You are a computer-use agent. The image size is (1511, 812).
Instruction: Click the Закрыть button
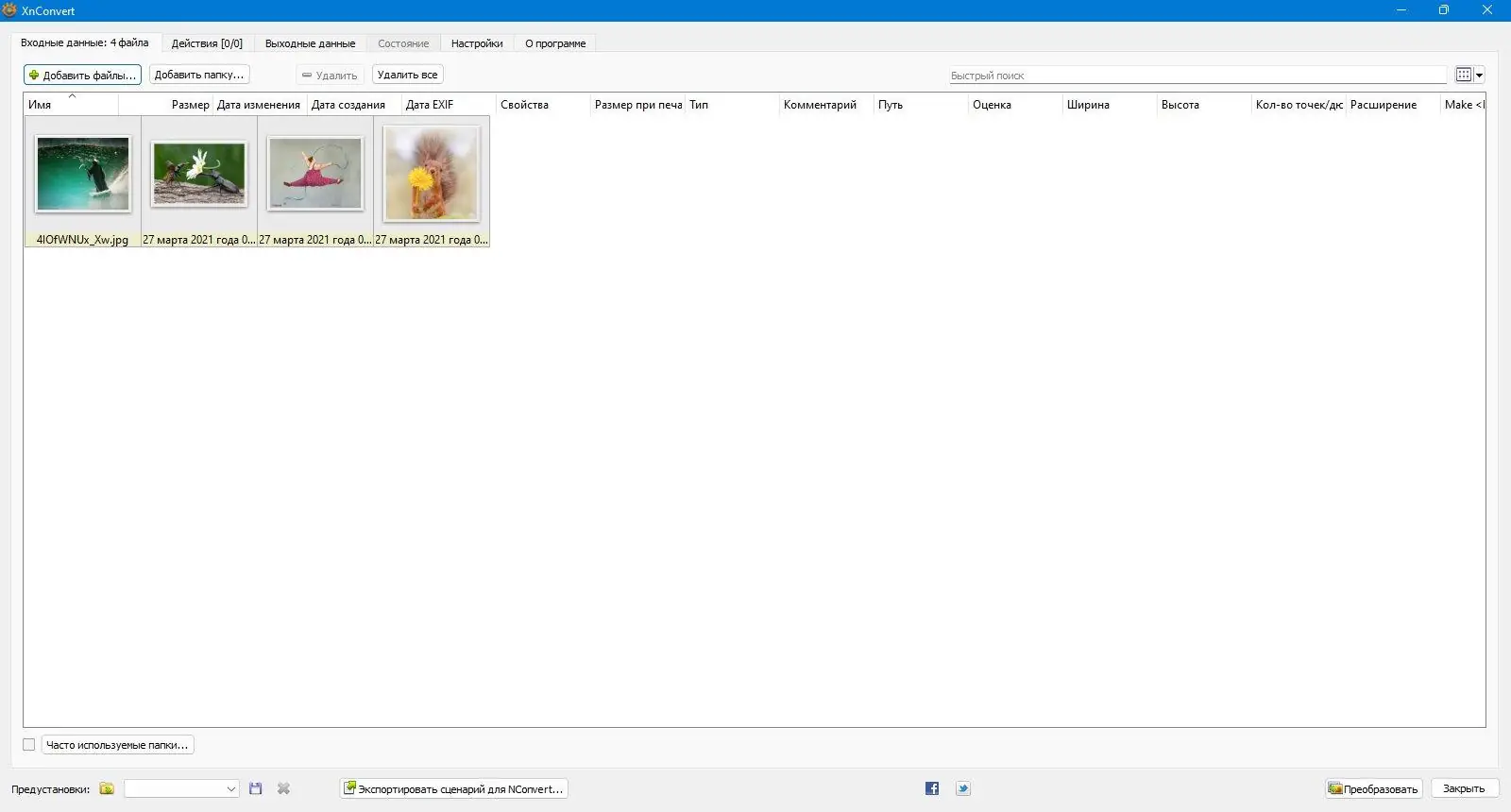pyautogui.click(x=1464, y=788)
